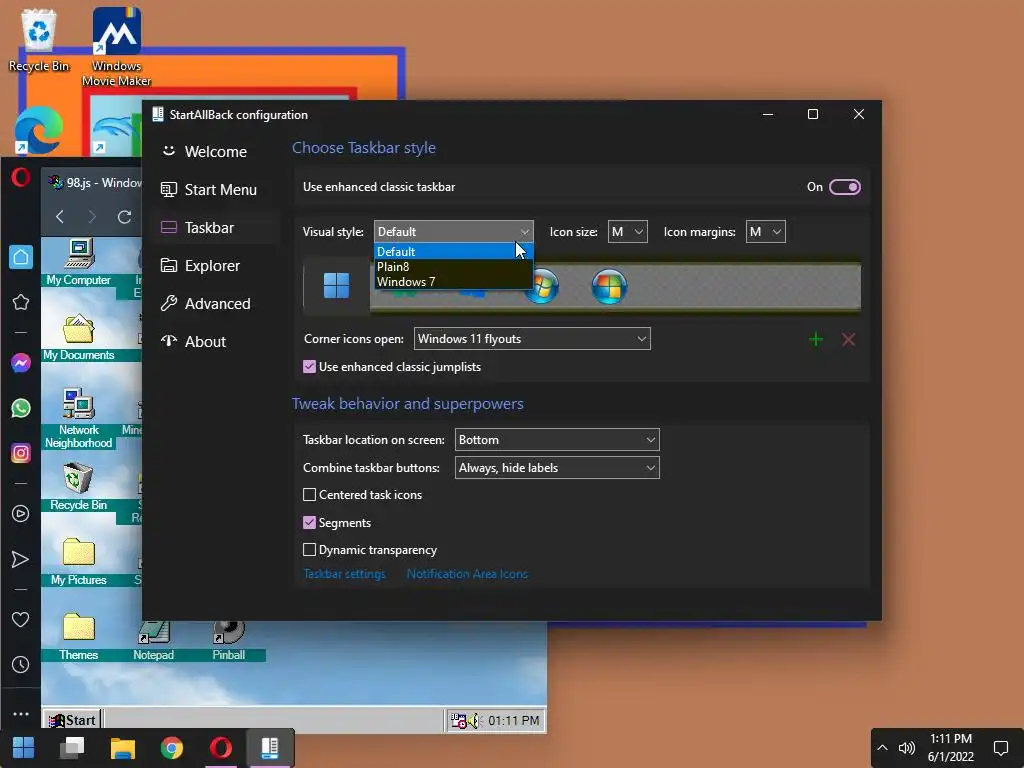The width and height of the screenshot is (1024, 768).
Task: Remove start button image with red X
Action: coord(848,339)
